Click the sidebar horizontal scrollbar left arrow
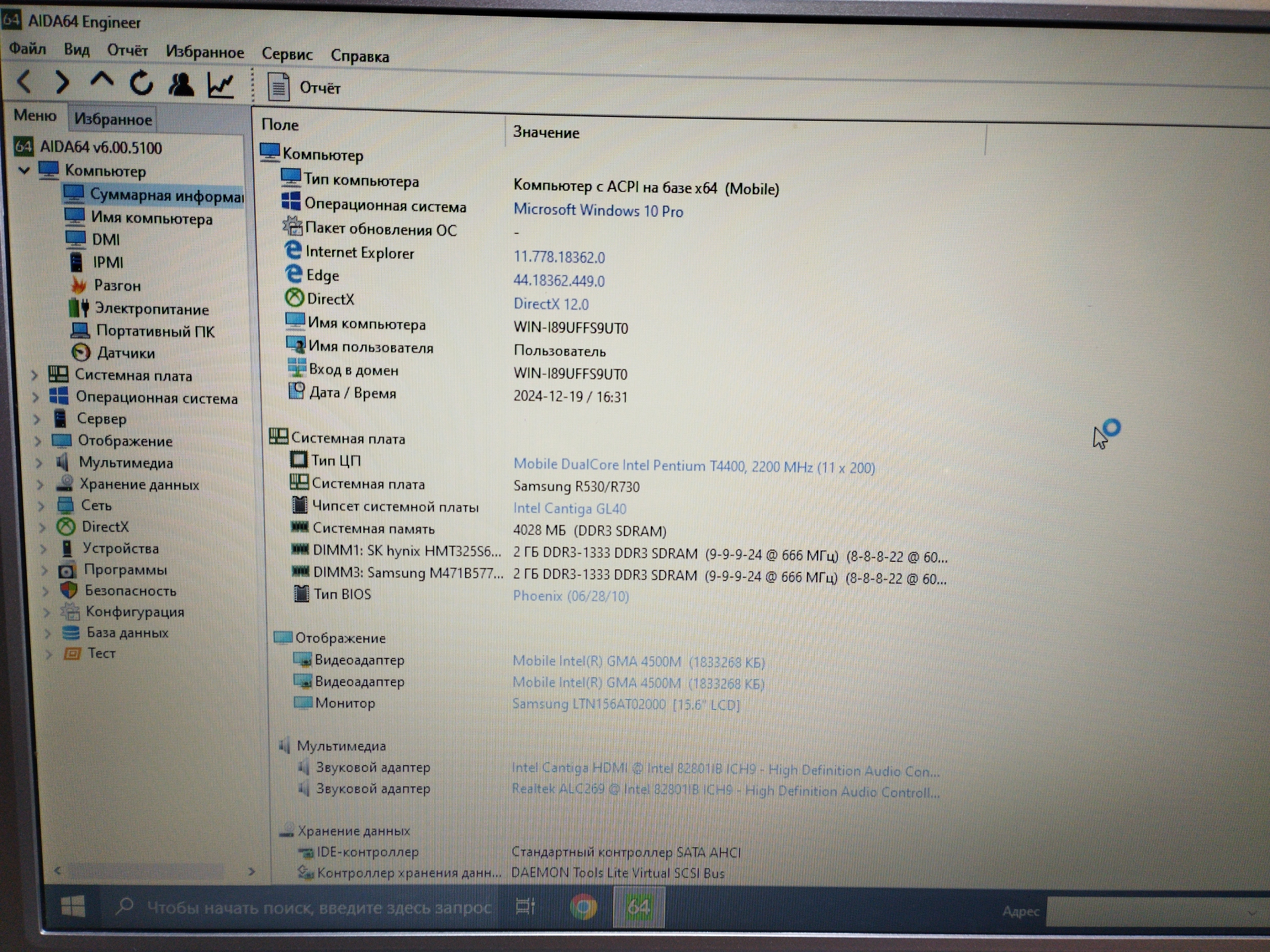The height and width of the screenshot is (952, 1270). point(58,871)
